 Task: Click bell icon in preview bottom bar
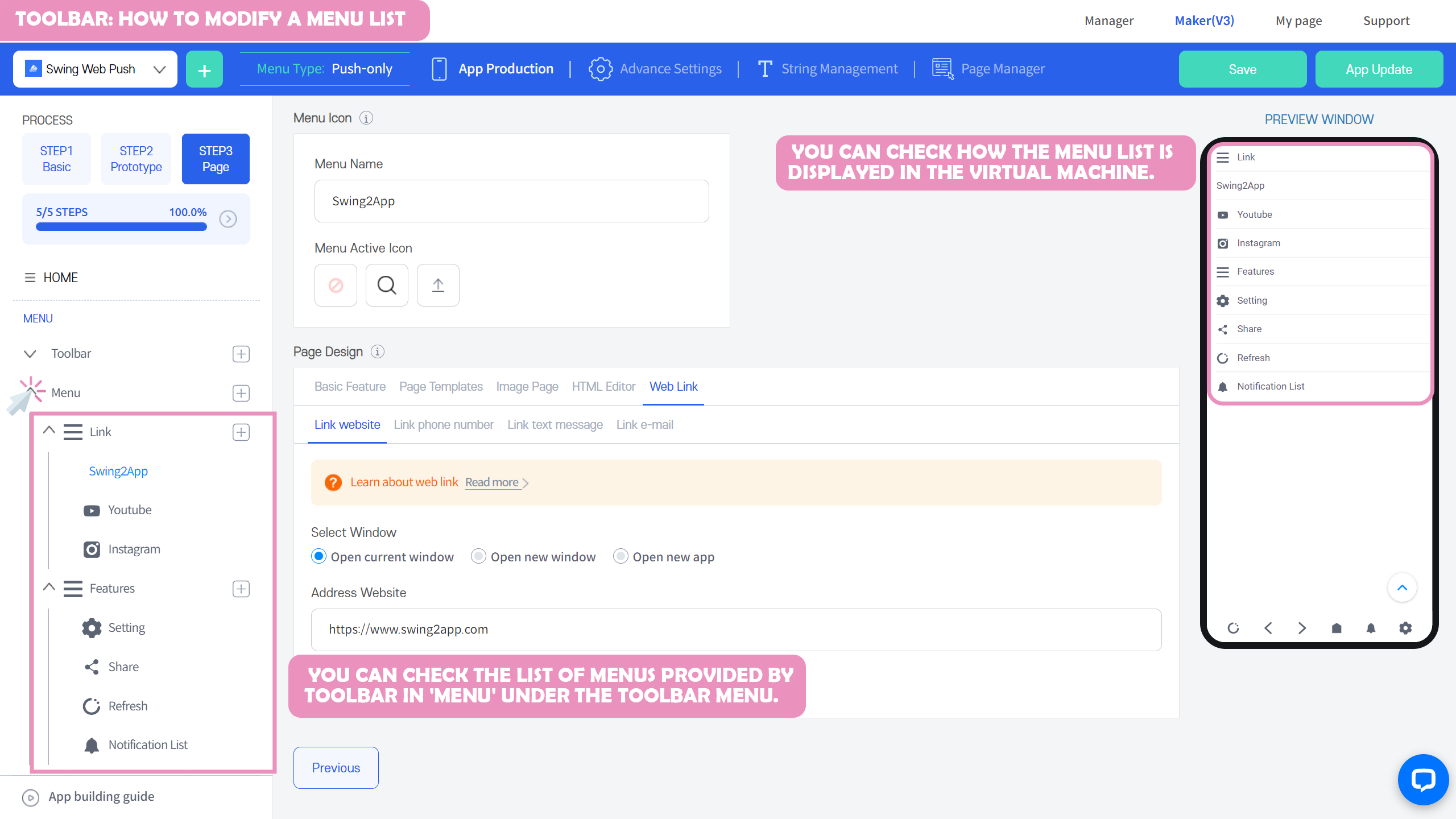click(x=1371, y=628)
